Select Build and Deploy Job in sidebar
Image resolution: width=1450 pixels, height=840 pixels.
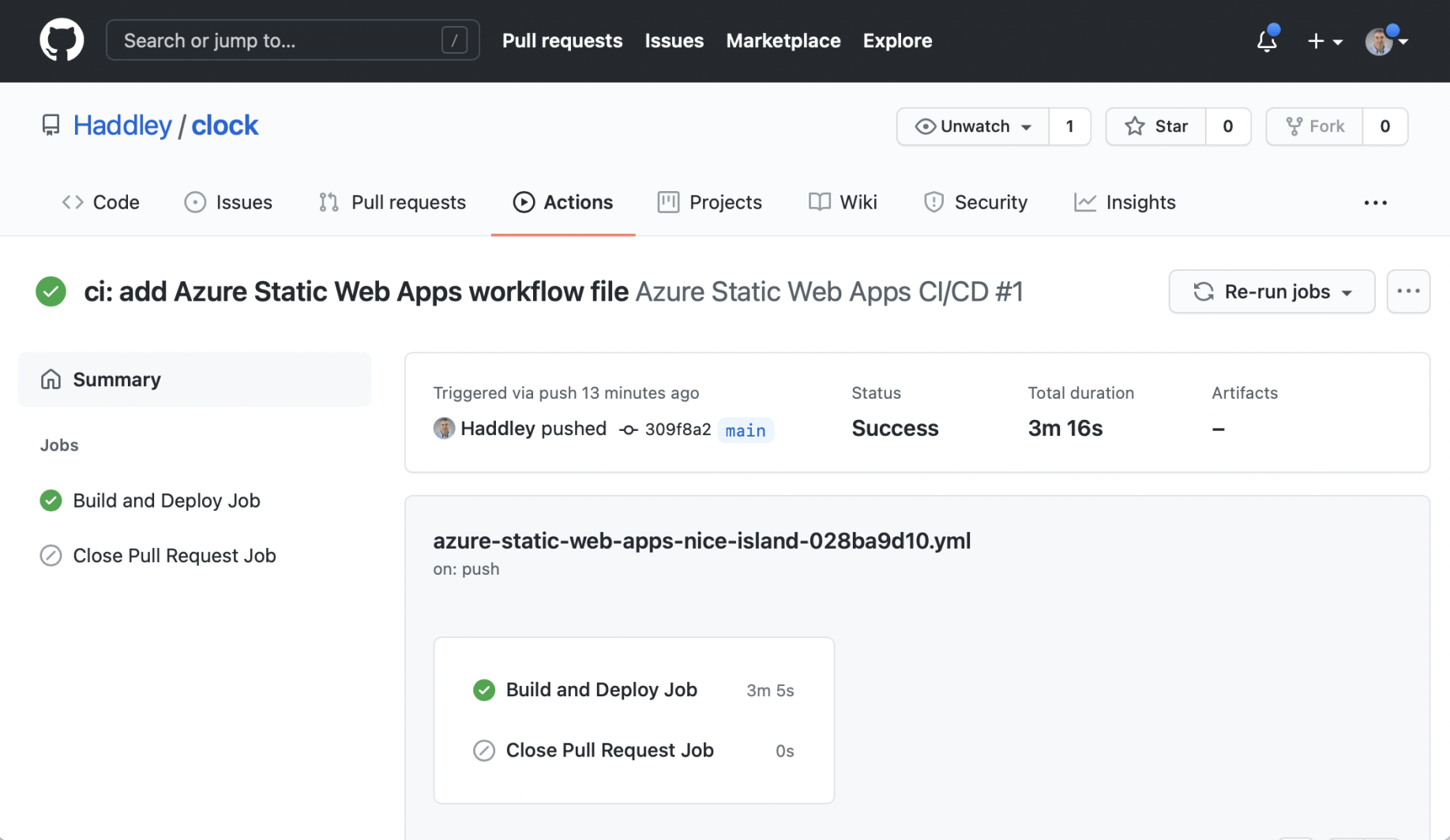coord(166,501)
